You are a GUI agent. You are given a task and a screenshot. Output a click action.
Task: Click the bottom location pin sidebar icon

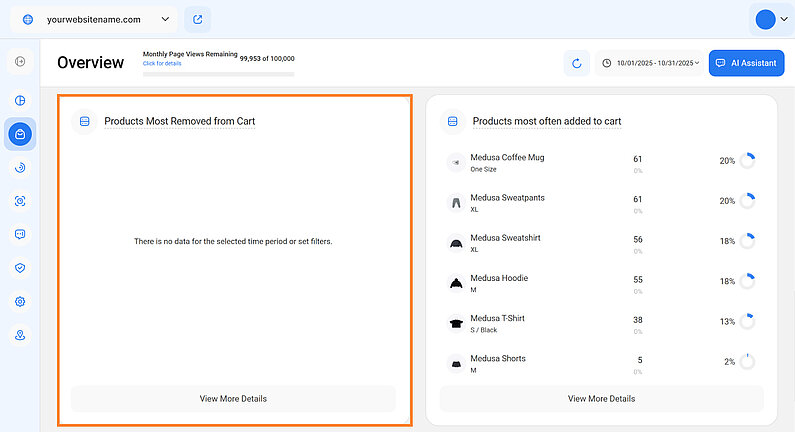20,335
